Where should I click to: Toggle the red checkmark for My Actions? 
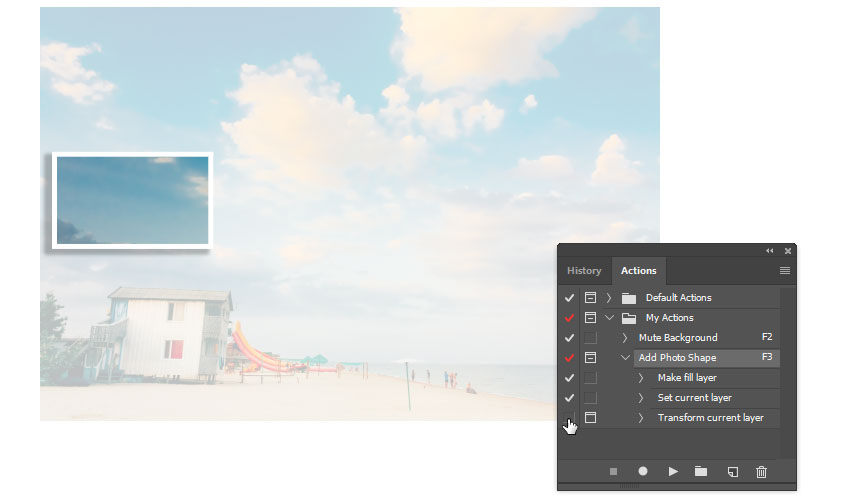[569, 318]
